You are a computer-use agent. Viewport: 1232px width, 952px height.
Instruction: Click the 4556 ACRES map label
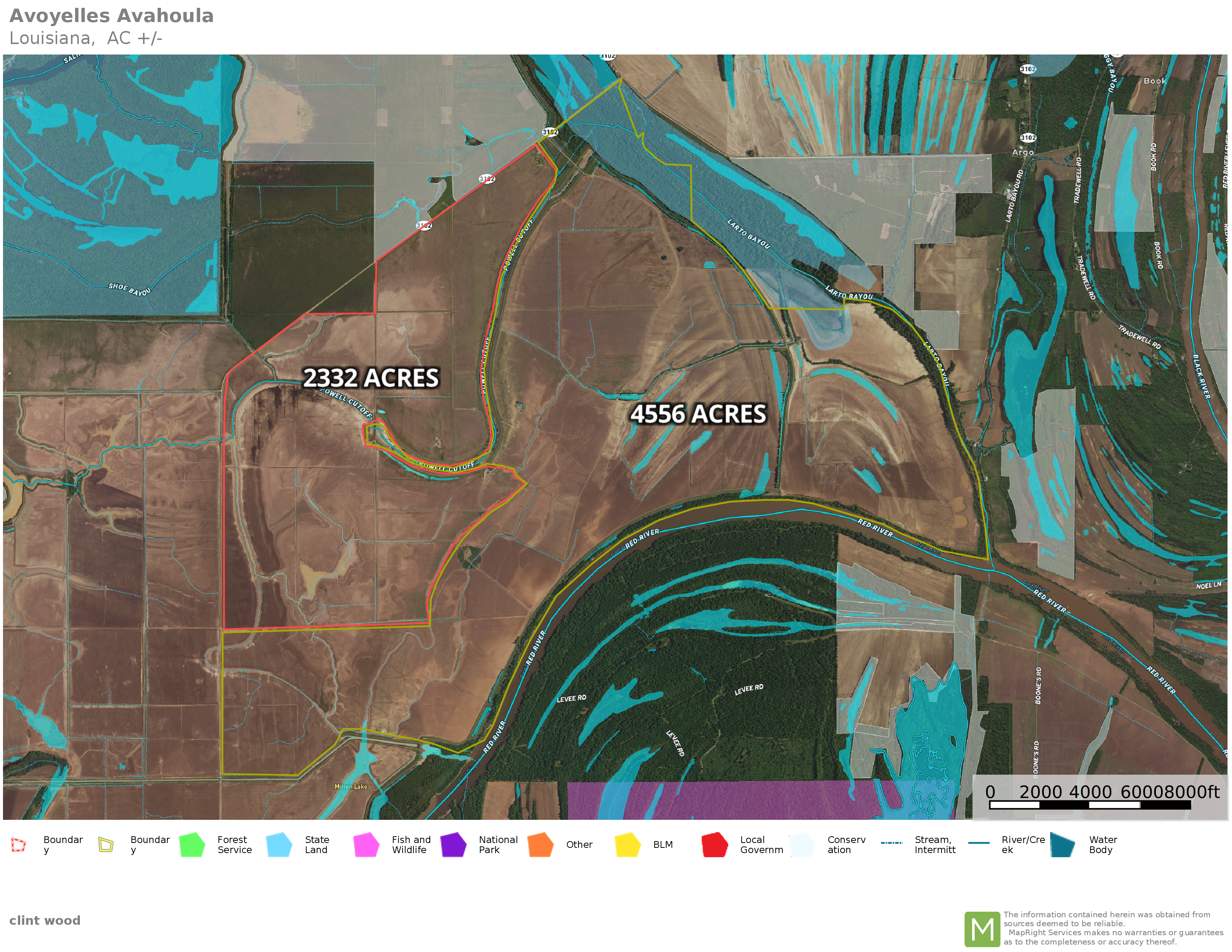pyautogui.click(x=698, y=414)
